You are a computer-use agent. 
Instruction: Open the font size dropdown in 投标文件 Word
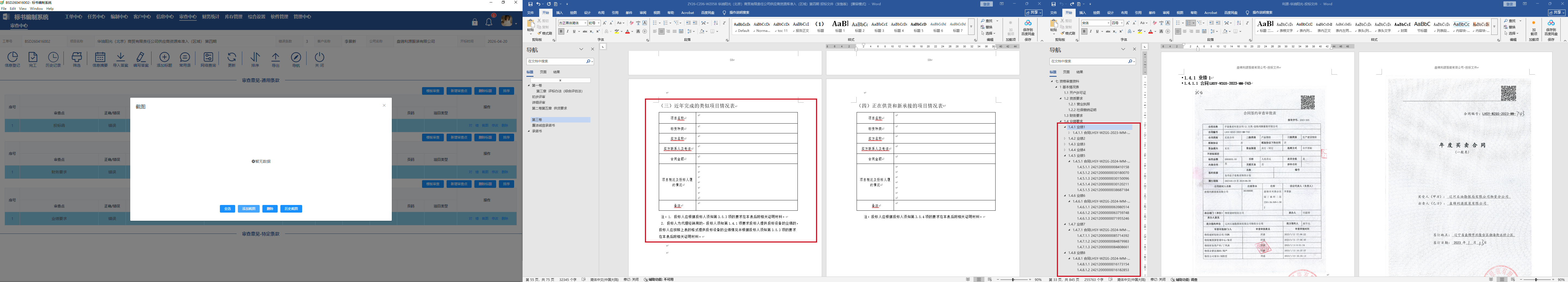tap(1122, 23)
